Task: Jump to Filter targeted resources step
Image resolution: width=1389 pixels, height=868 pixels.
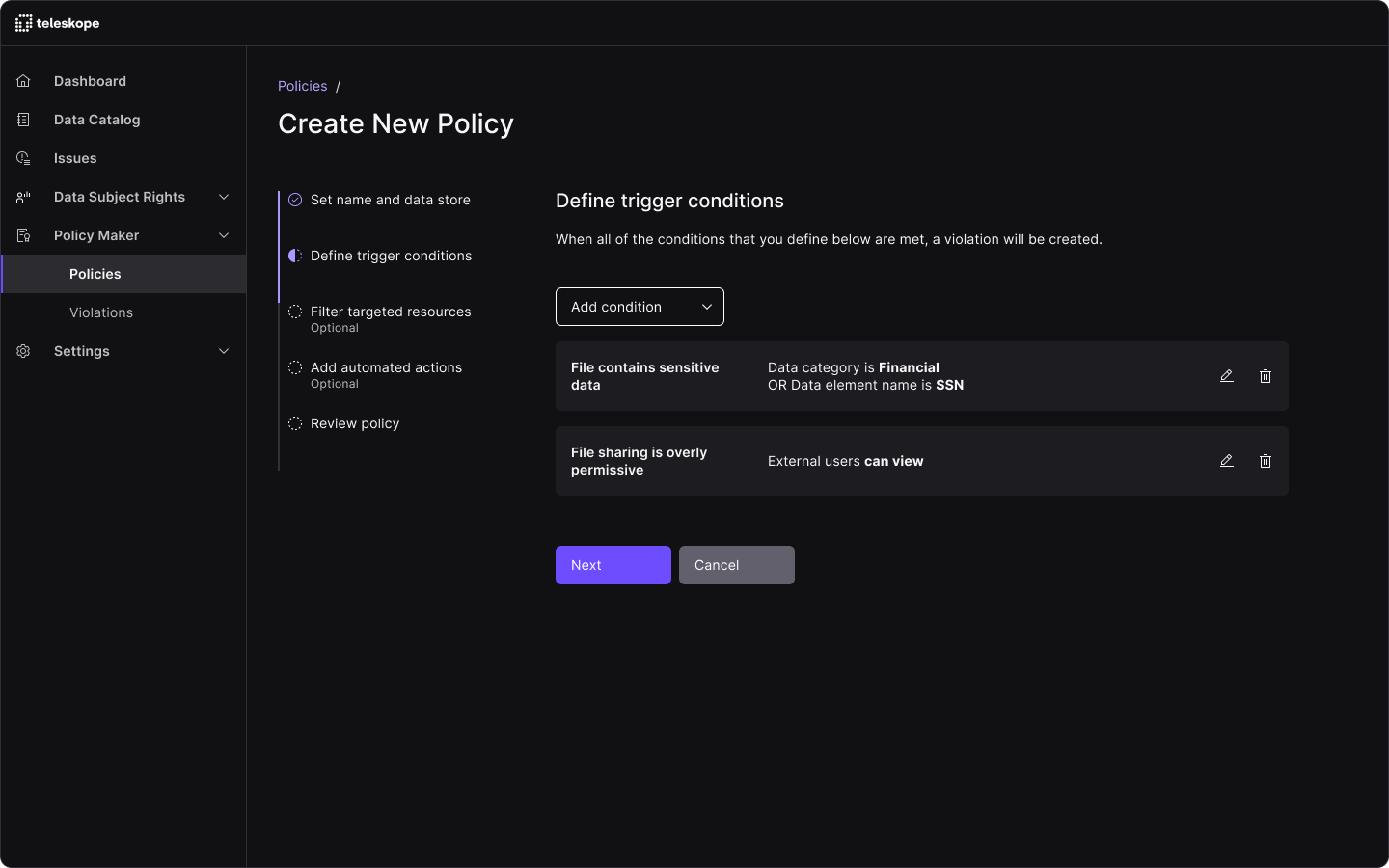Action: 391,312
